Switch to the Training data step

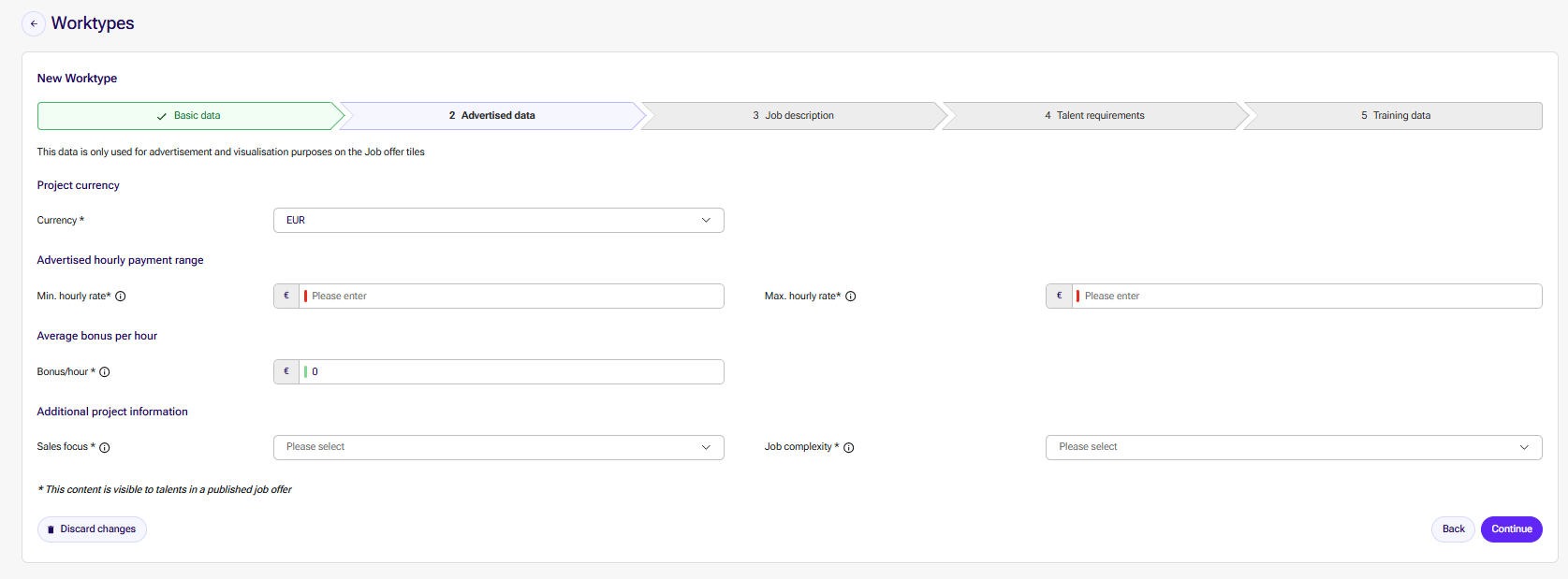1395,116
